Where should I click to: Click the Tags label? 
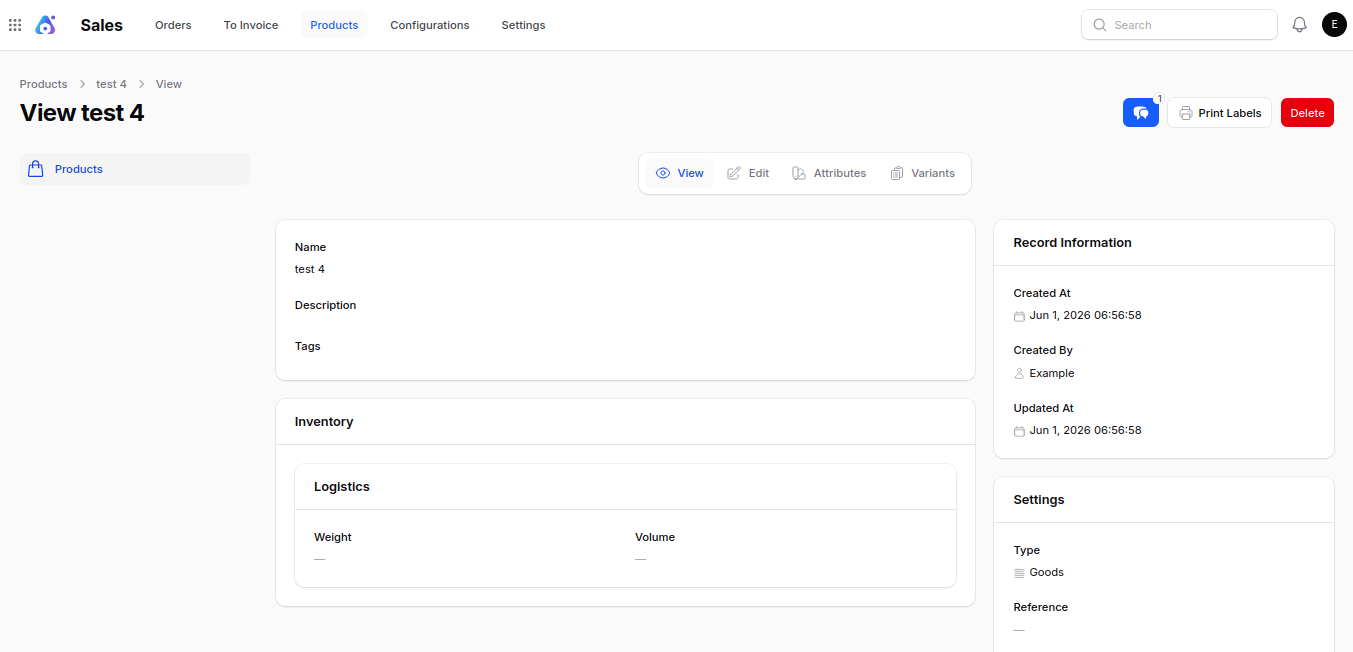[x=308, y=346]
